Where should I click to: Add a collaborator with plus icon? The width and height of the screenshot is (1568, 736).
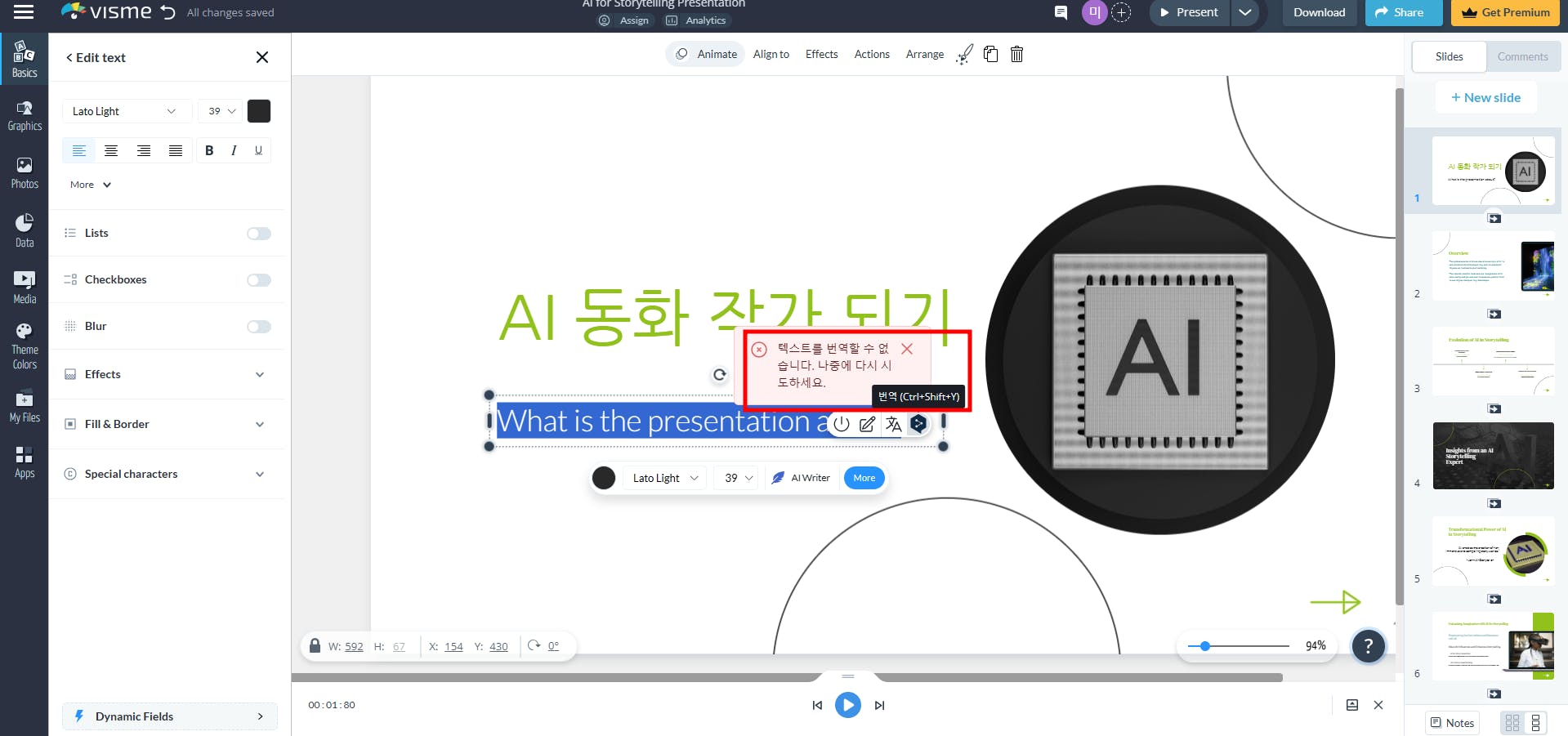(x=1121, y=12)
